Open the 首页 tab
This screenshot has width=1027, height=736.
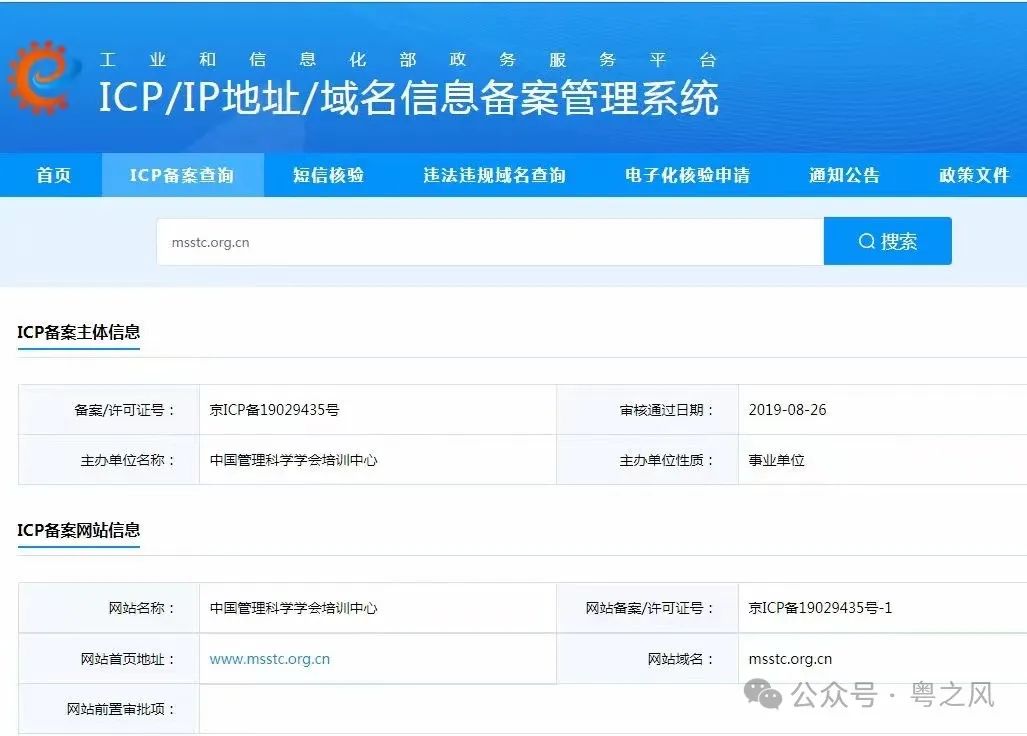(x=53, y=175)
